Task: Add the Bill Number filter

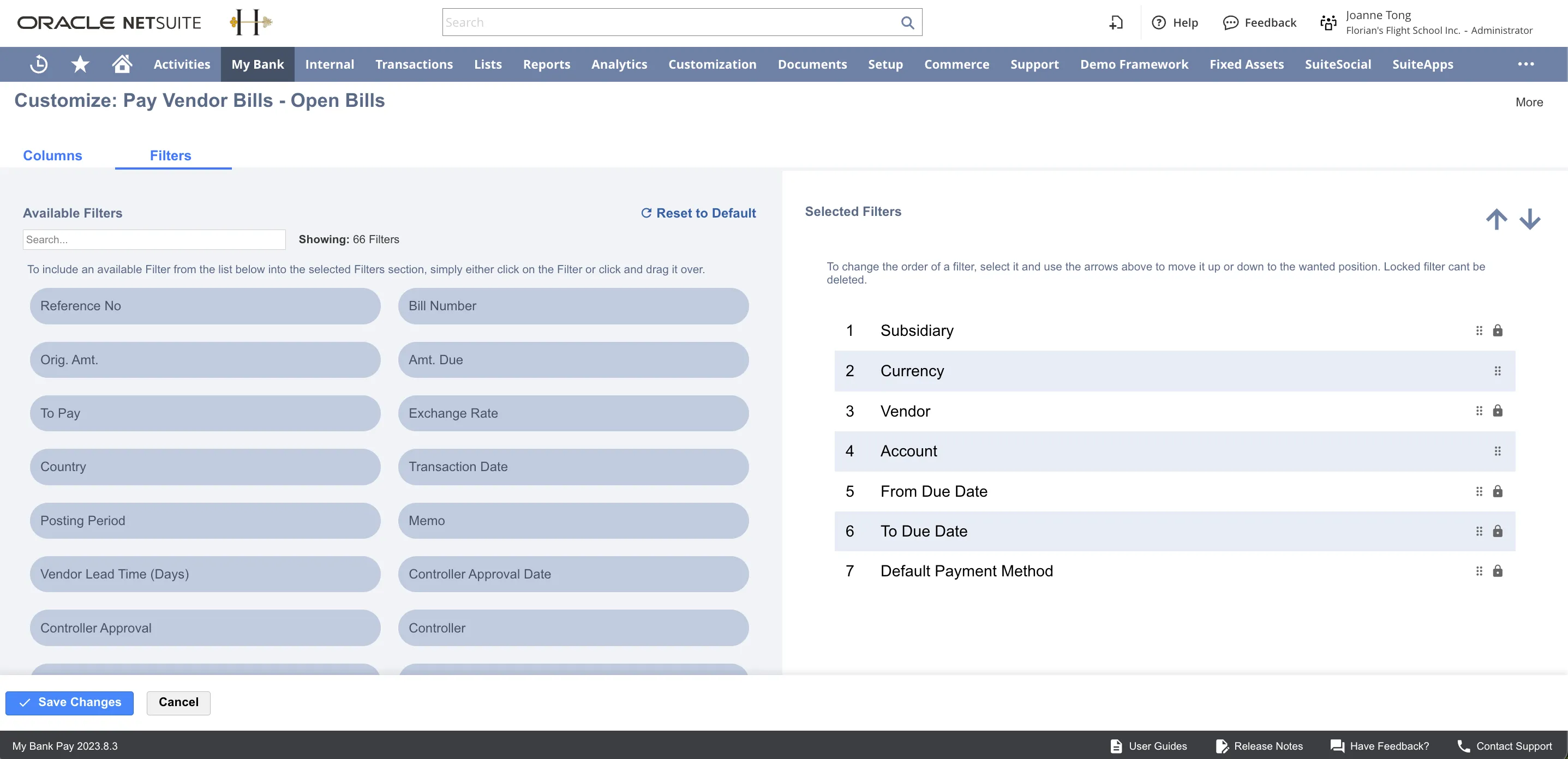Action: (573, 306)
